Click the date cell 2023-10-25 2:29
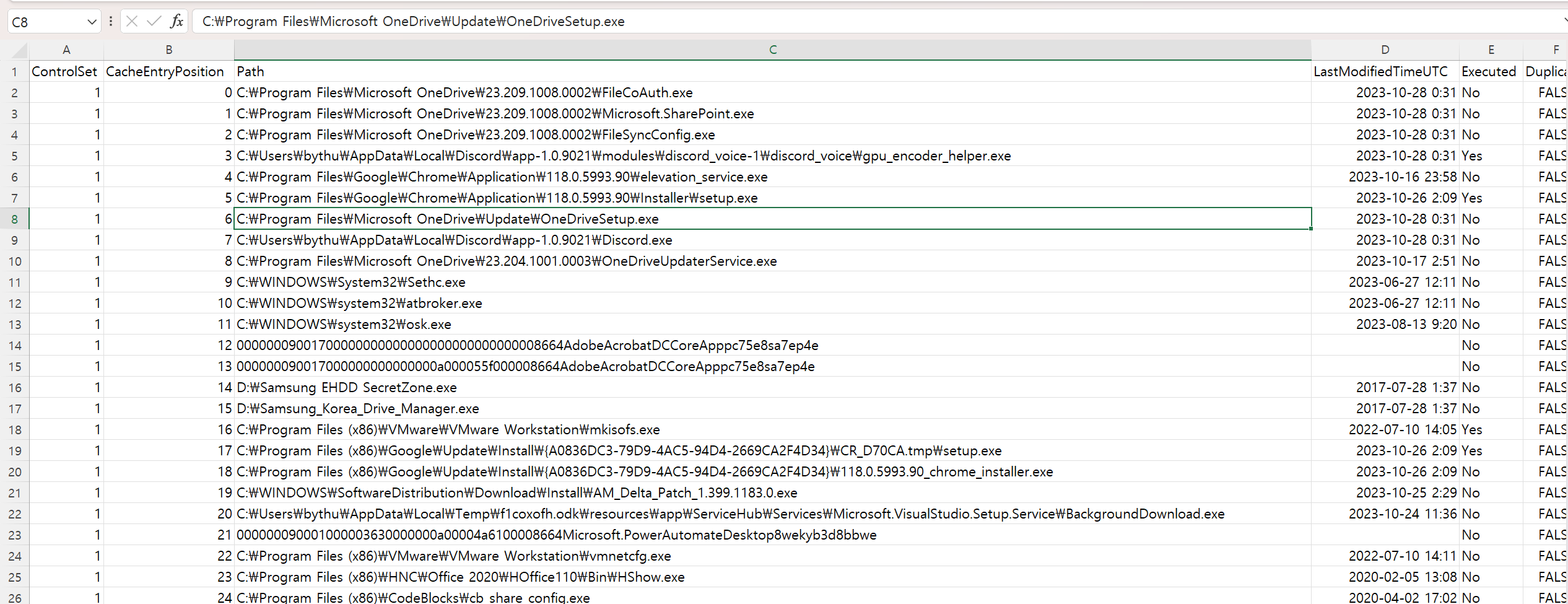 tap(1385, 493)
